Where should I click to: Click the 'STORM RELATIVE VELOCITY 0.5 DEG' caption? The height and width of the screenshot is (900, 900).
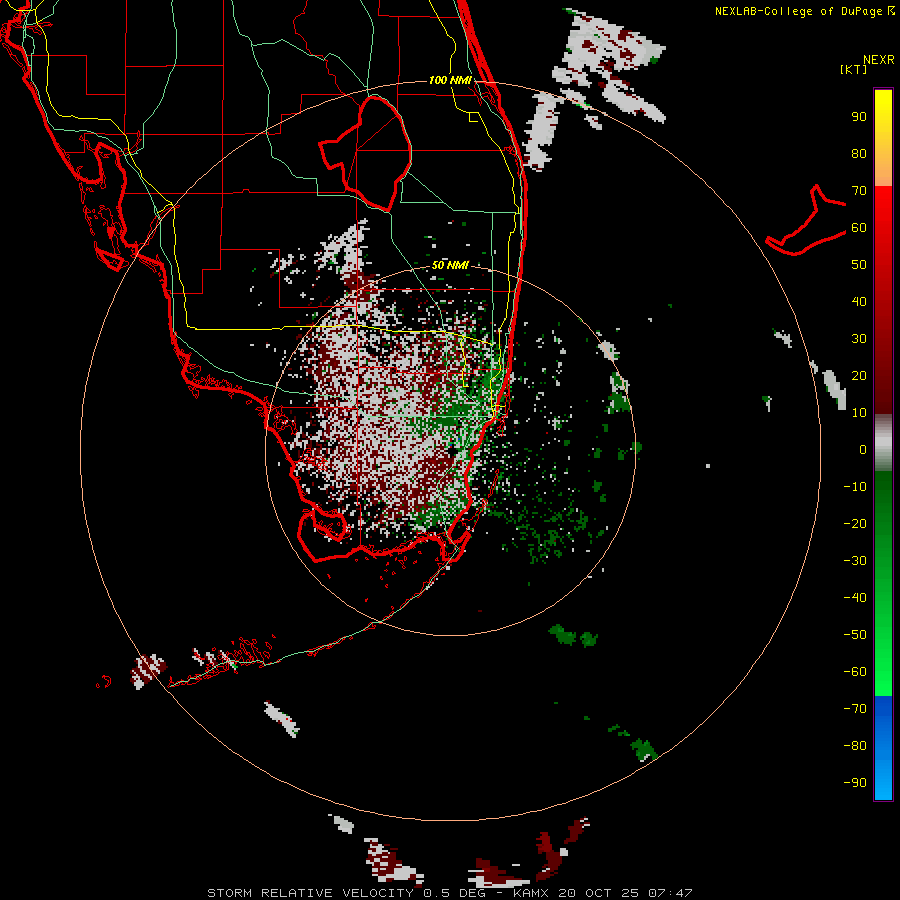point(346,893)
